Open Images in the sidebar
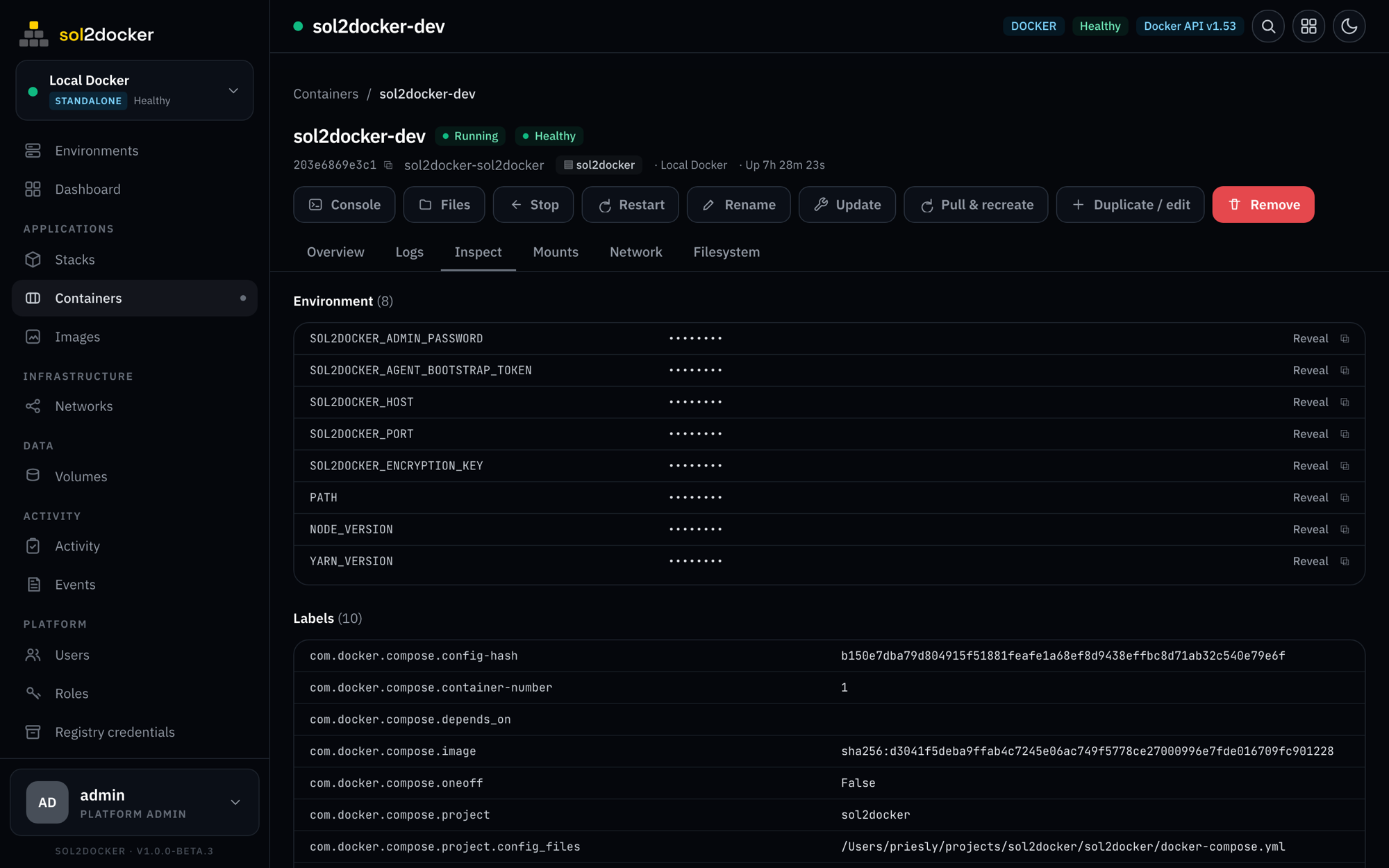The height and width of the screenshot is (868, 1389). [x=135, y=337]
